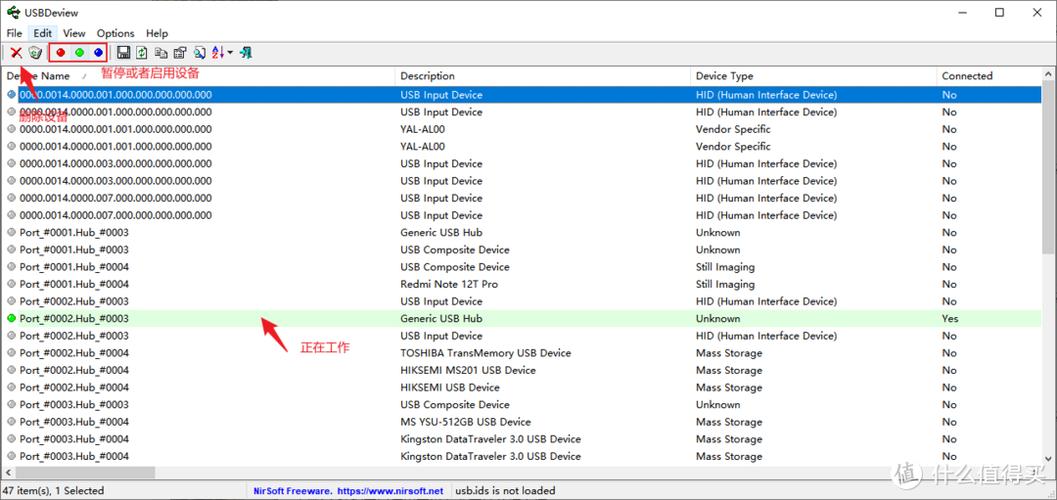The height and width of the screenshot is (500, 1057).
Task: Click the blue Disable and Enable button
Action: coord(98,53)
